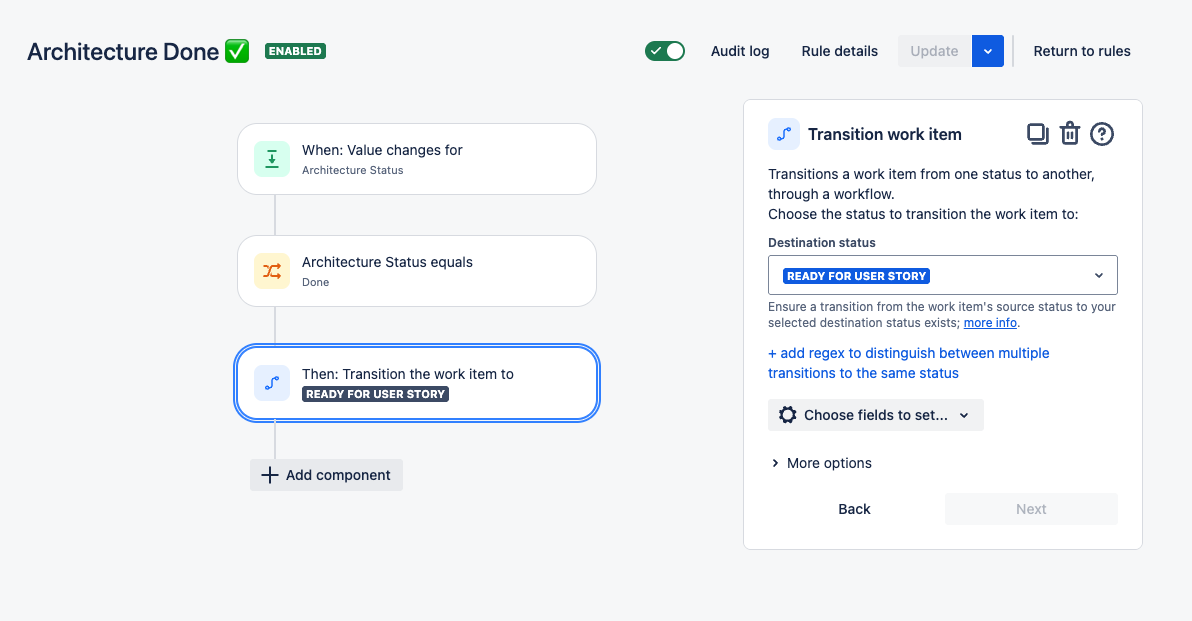Open the Update split-button chevron
Image resolution: width=1192 pixels, height=621 pixels.
[x=988, y=50]
